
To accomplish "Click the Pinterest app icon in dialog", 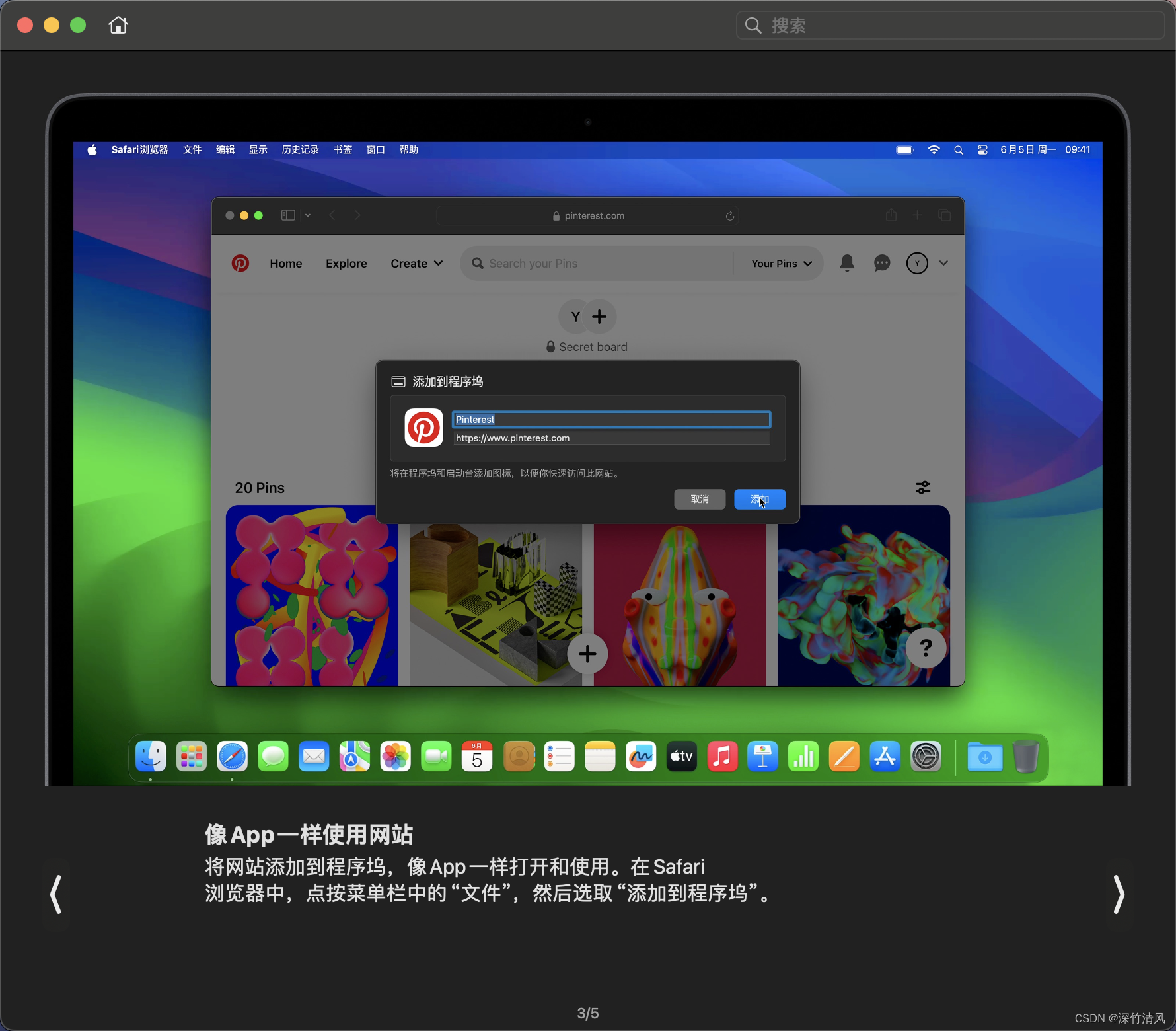I will click(x=423, y=428).
